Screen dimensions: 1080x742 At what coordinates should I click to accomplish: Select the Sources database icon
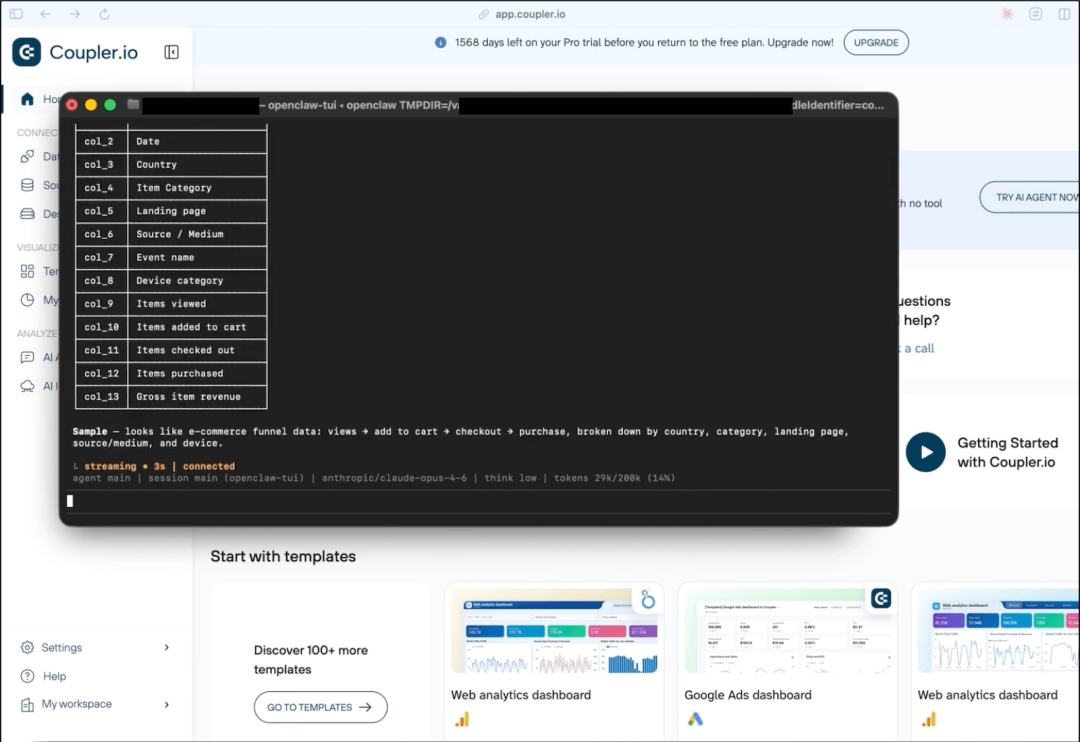pyautogui.click(x=27, y=185)
